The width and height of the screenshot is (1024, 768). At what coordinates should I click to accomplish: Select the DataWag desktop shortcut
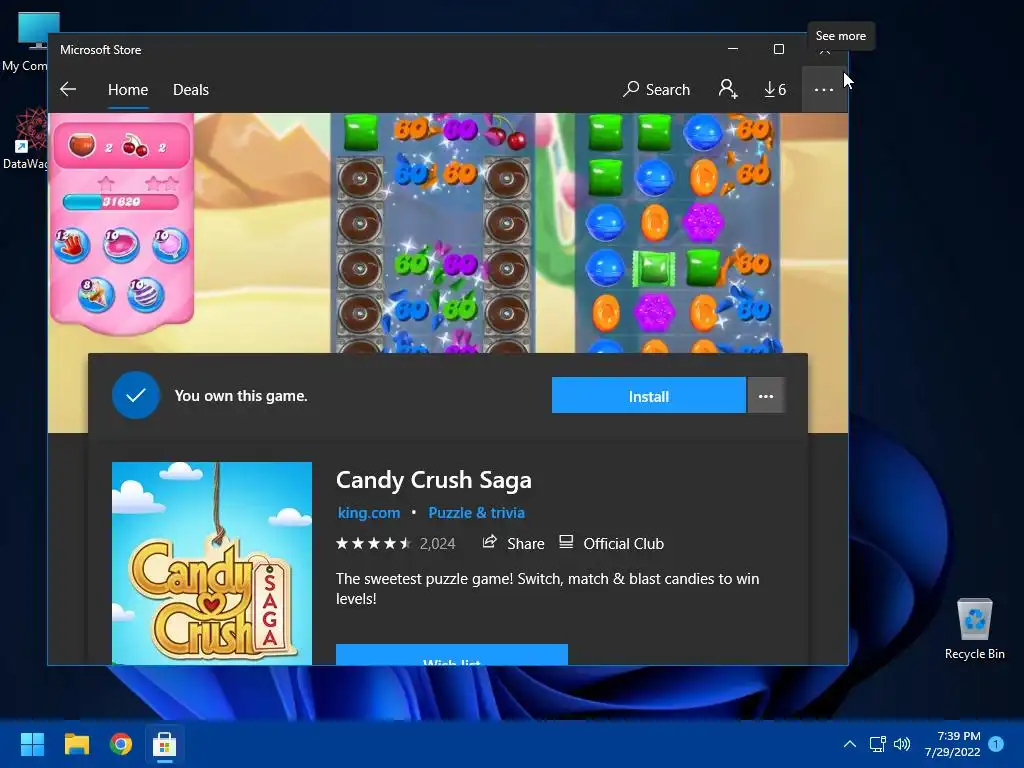(x=26, y=139)
